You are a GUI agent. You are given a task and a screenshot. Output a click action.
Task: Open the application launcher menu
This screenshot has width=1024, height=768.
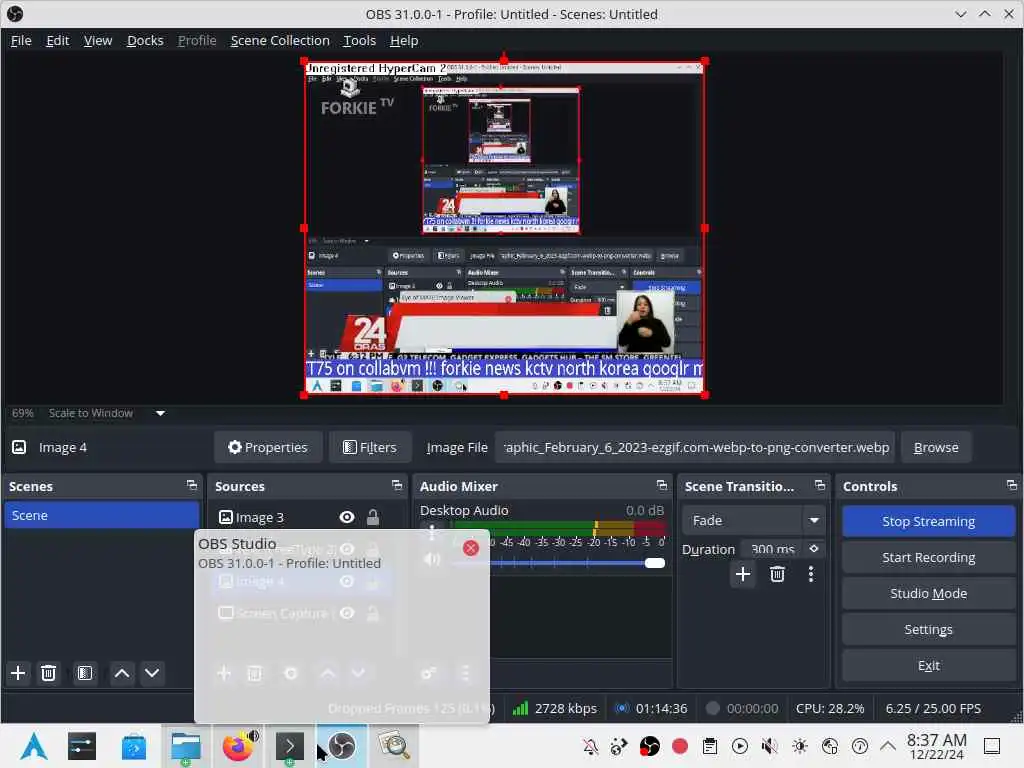click(x=33, y=746)
